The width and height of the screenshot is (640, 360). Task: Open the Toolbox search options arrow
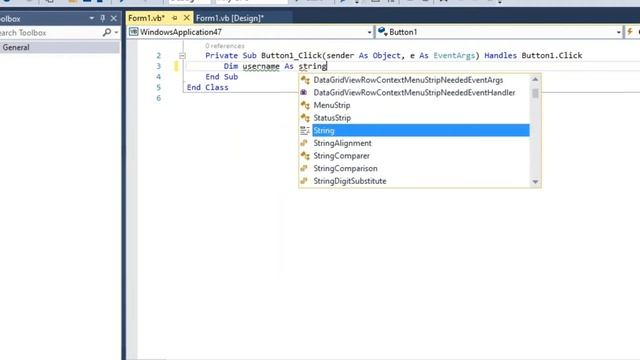point(117,33)
